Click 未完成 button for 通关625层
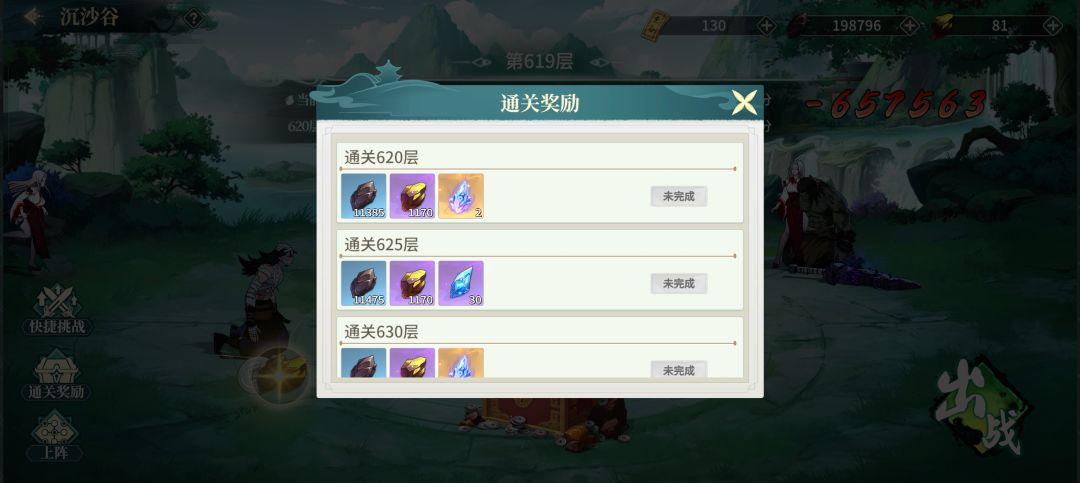The width and height of the screenshot is (1080, 483). [x=678, y=283]
